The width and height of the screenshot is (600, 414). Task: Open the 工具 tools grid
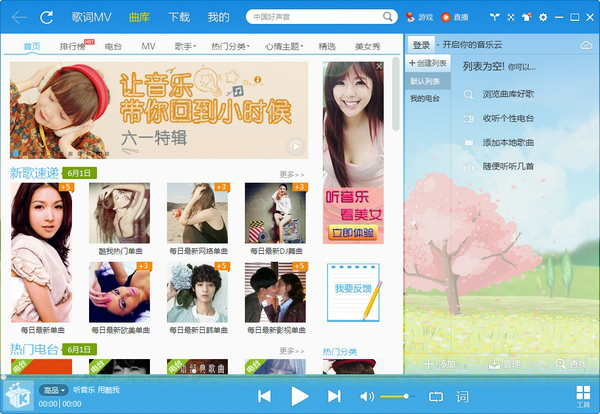coord(583,396)
